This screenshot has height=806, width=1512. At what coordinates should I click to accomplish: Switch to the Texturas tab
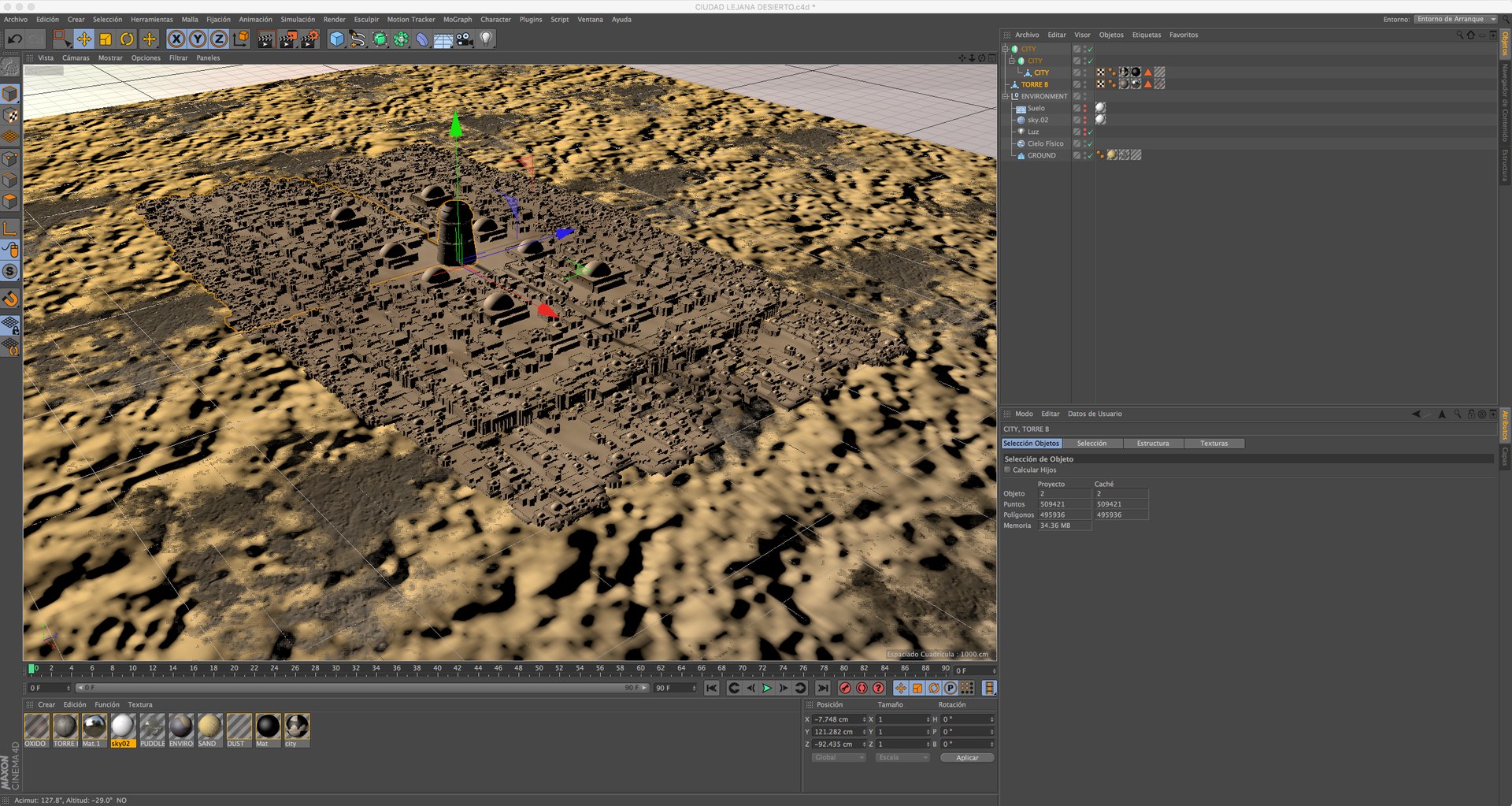[x=1214, y=444]
